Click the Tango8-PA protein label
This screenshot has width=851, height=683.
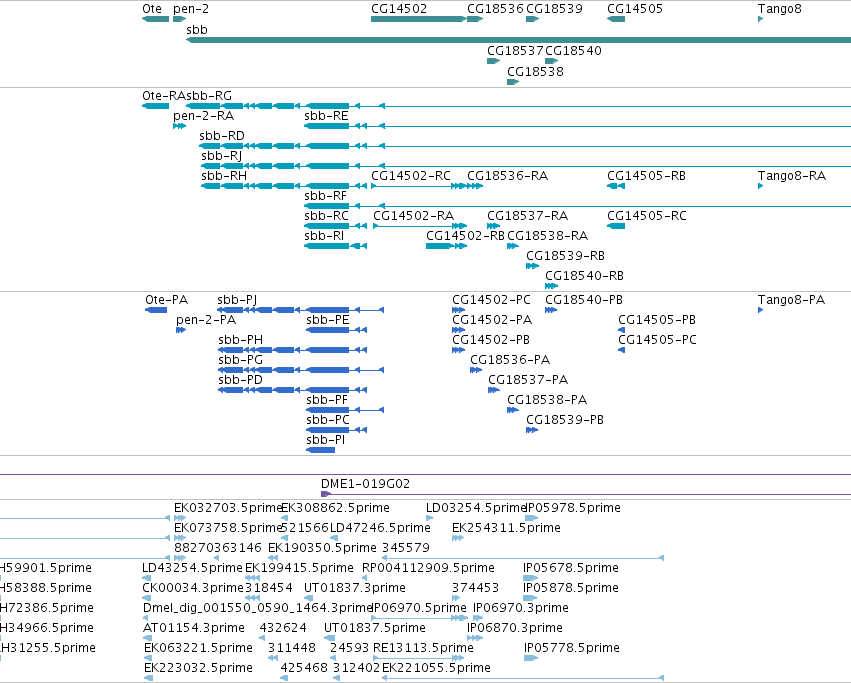791,300
